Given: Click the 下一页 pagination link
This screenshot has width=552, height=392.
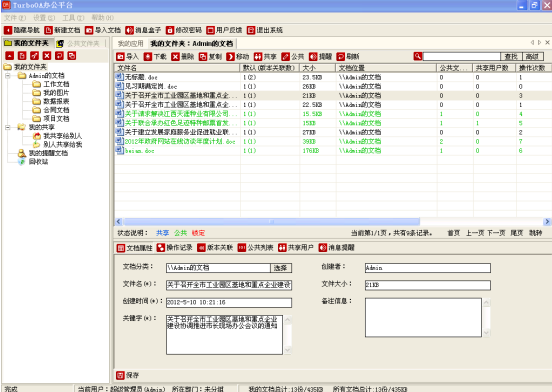Looking at the screenshot, I should 496,233.
